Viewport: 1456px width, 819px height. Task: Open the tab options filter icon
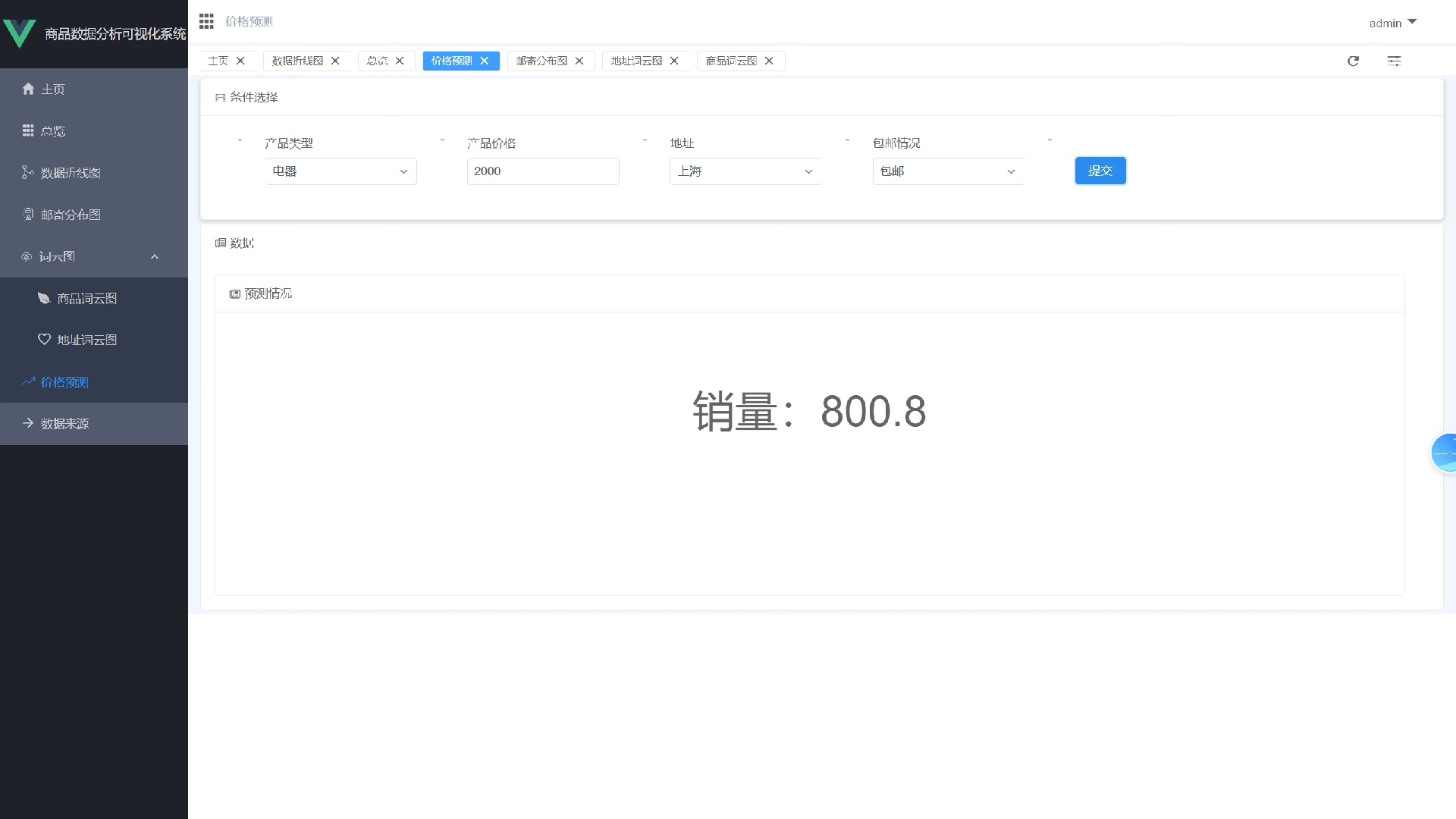pos(1394,61)
